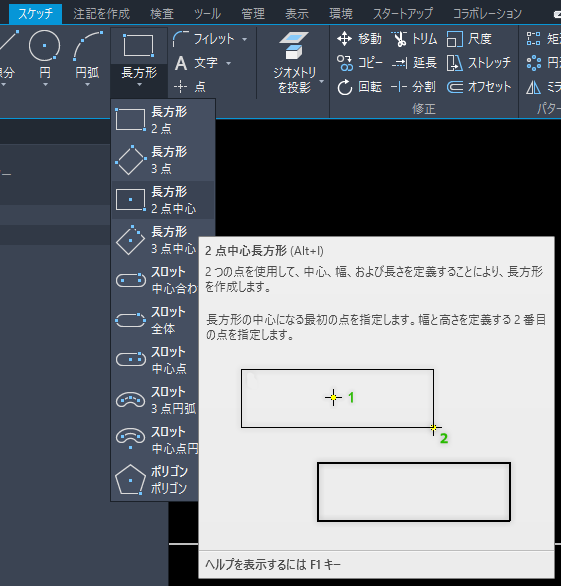This screenshot has width=561, height=586.
Task: Choose Polygon (ポリゴン) from the dropdown
Action: click(x=155, y=480)
